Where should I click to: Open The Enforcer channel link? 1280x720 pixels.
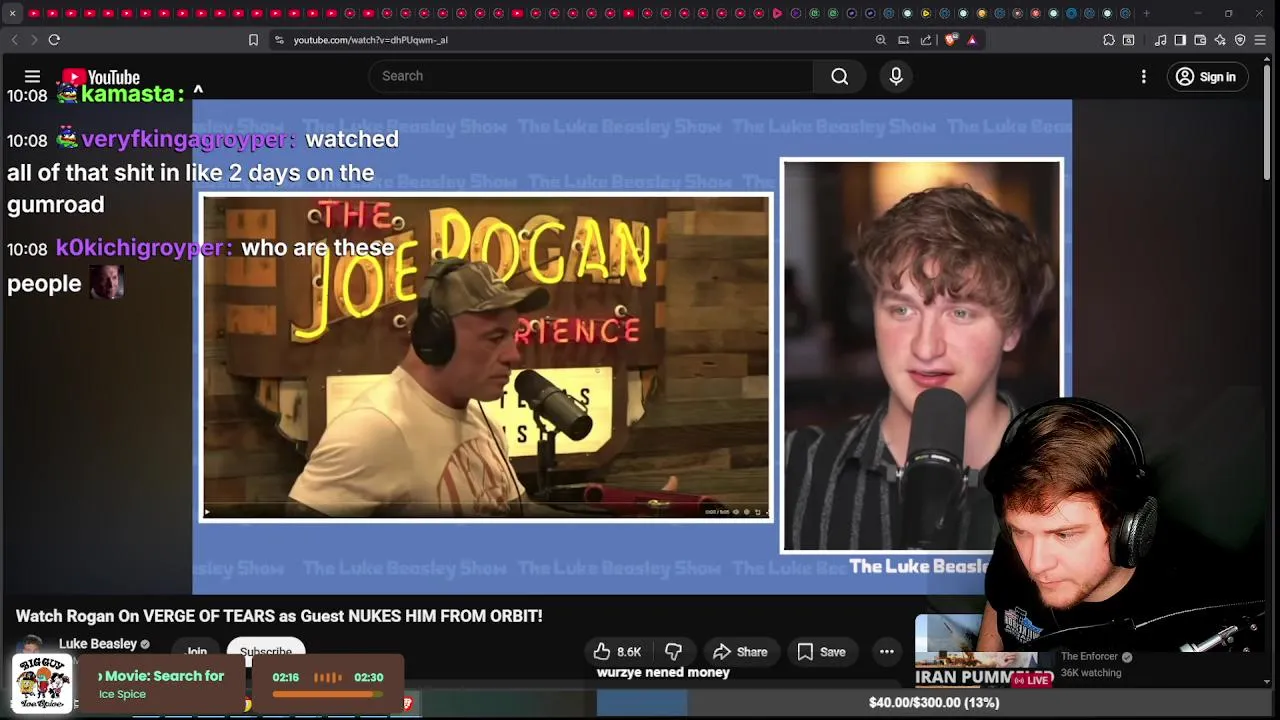pyautogui.click(x=1089, y=657)
